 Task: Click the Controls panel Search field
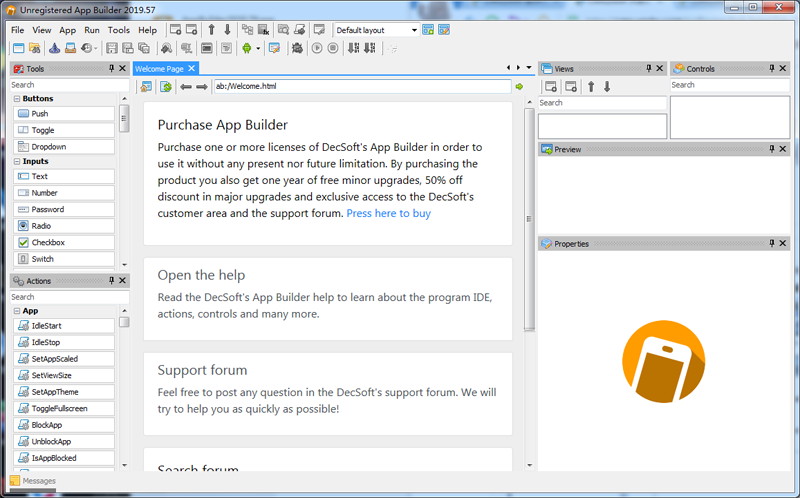730,85
